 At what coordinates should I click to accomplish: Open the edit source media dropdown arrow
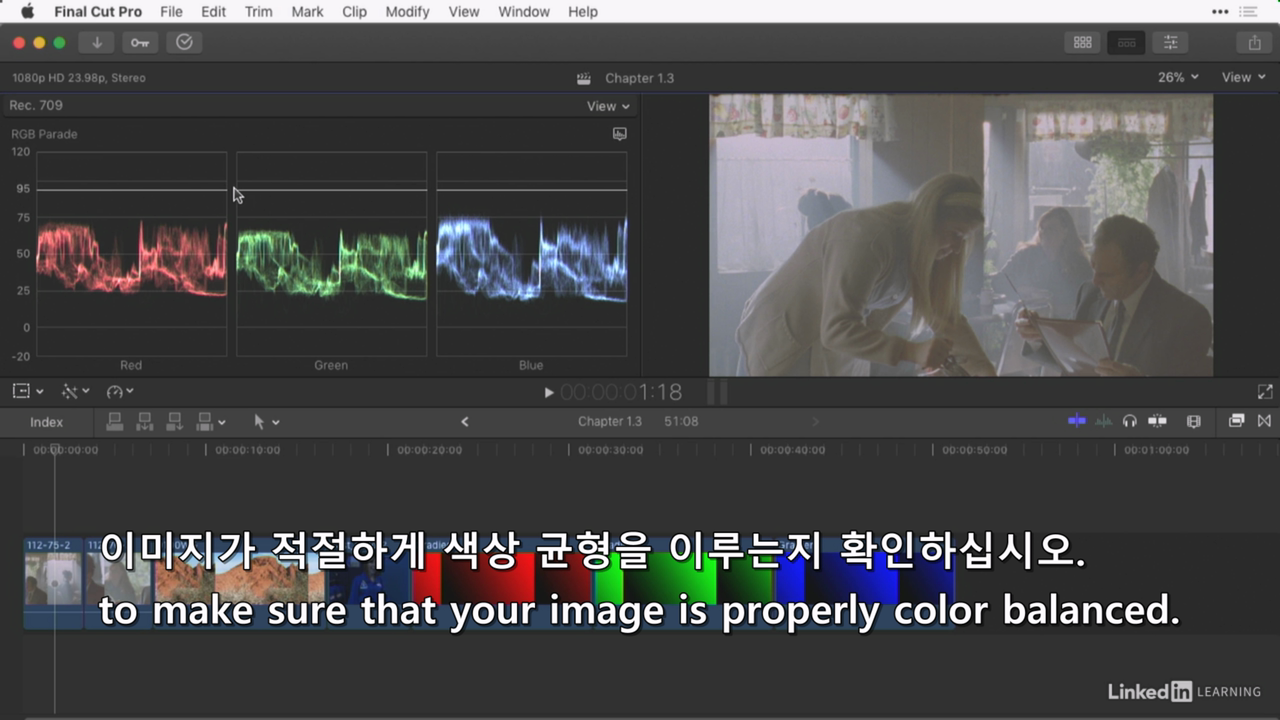222,423
